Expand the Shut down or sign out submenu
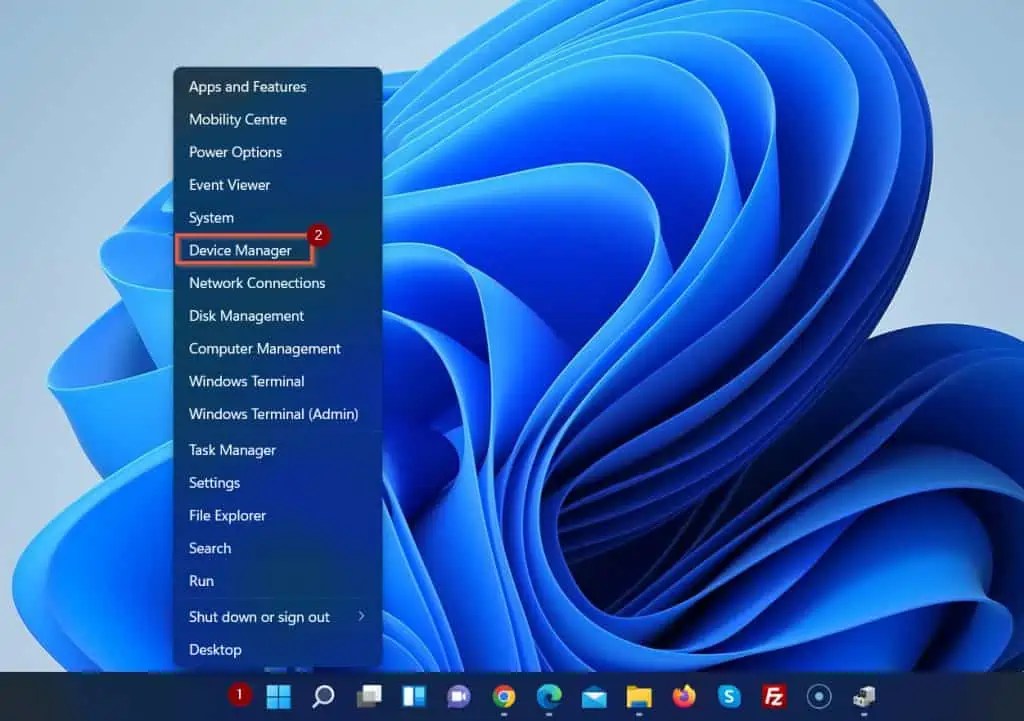The height and width of the screenshot is (721, 1024). 258,617
